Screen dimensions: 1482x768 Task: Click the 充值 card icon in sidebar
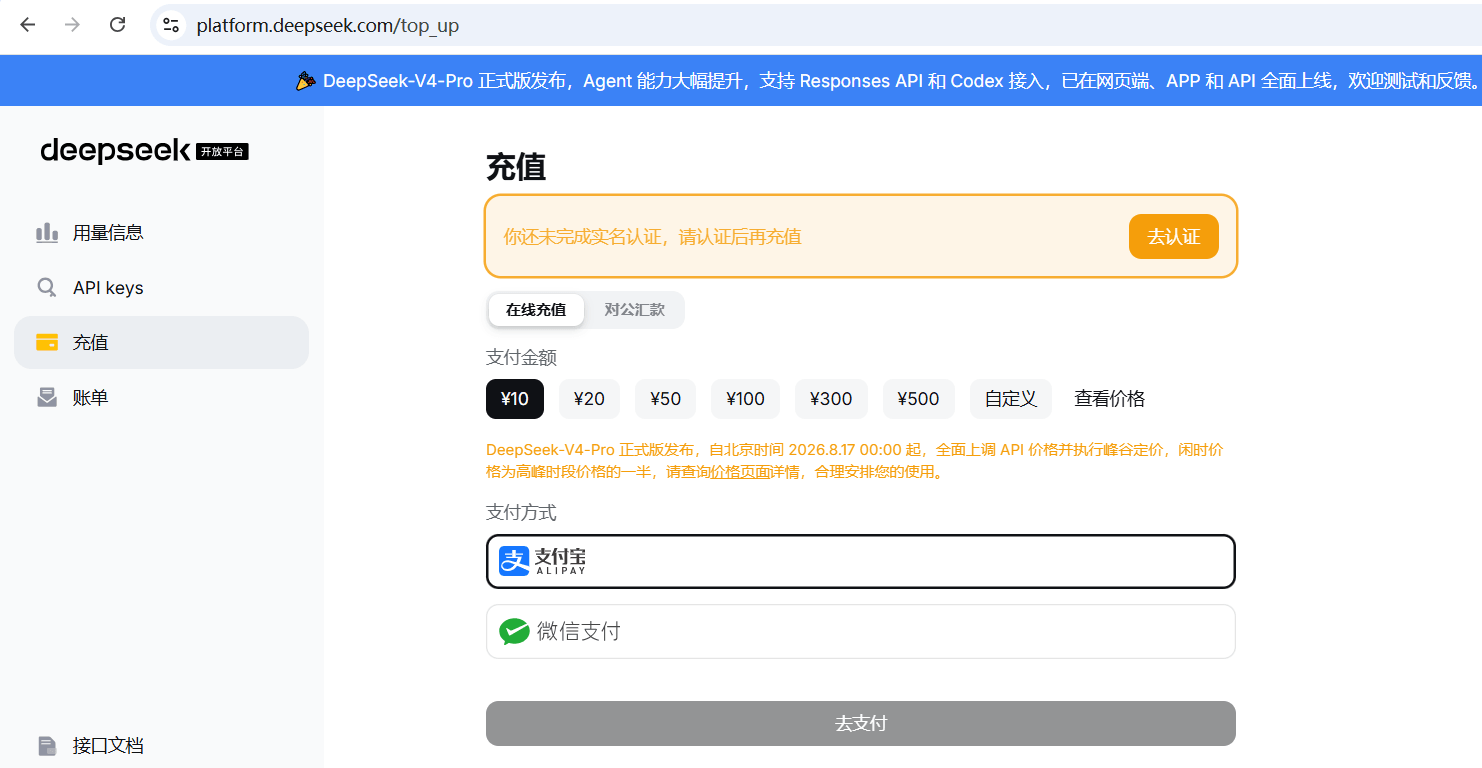(47, 342)
